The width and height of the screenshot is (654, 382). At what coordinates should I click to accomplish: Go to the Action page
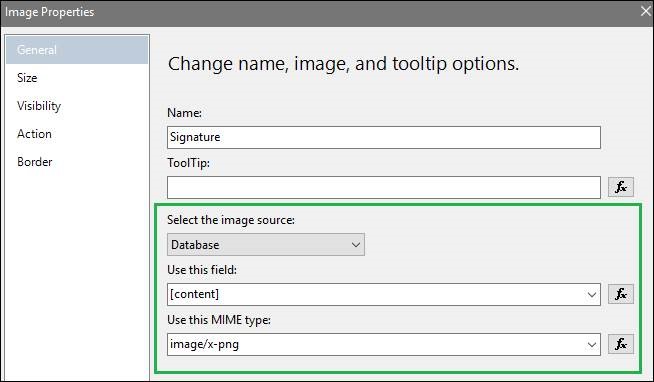(x=77, y=134)
